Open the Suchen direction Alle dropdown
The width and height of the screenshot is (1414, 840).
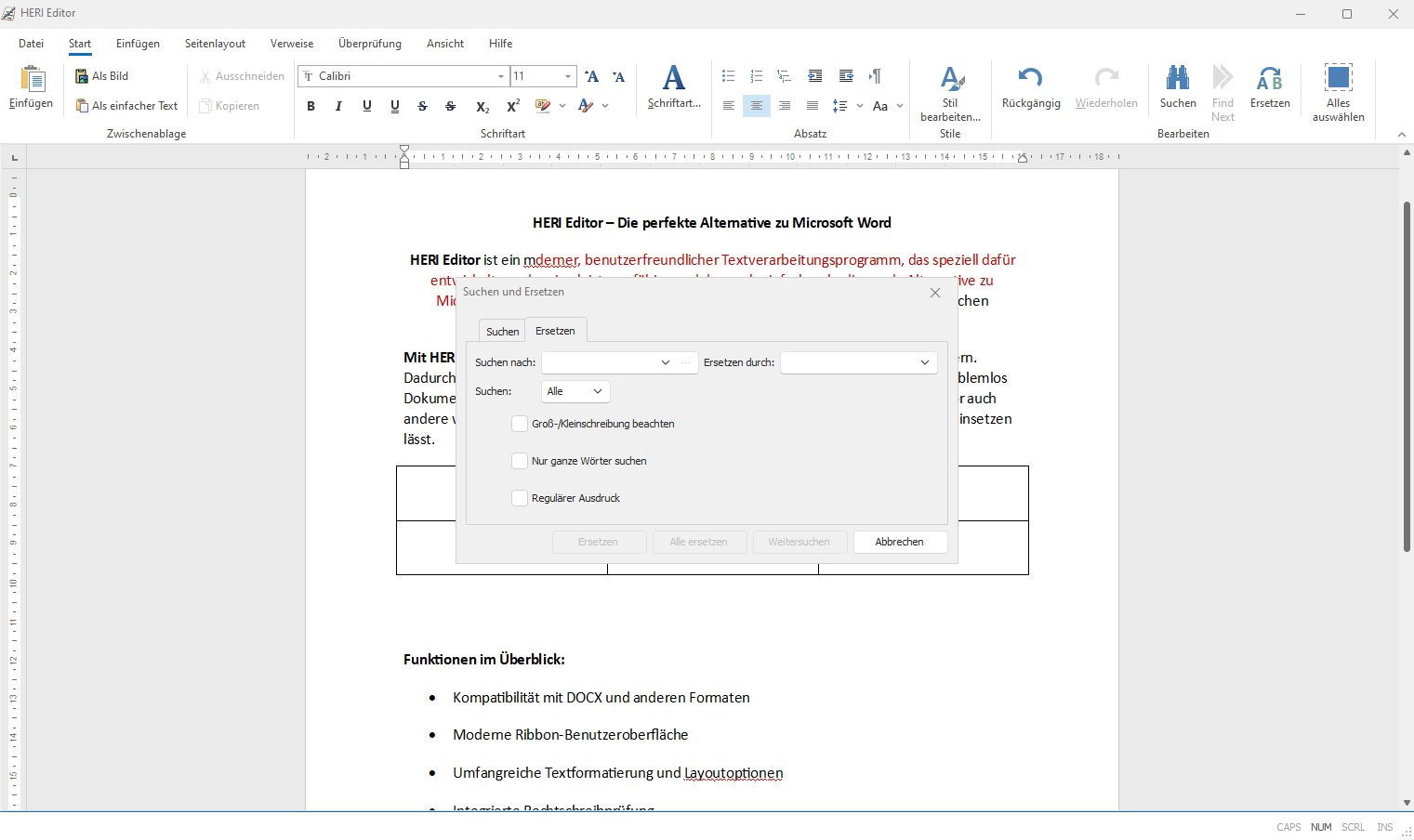(575, 391)
